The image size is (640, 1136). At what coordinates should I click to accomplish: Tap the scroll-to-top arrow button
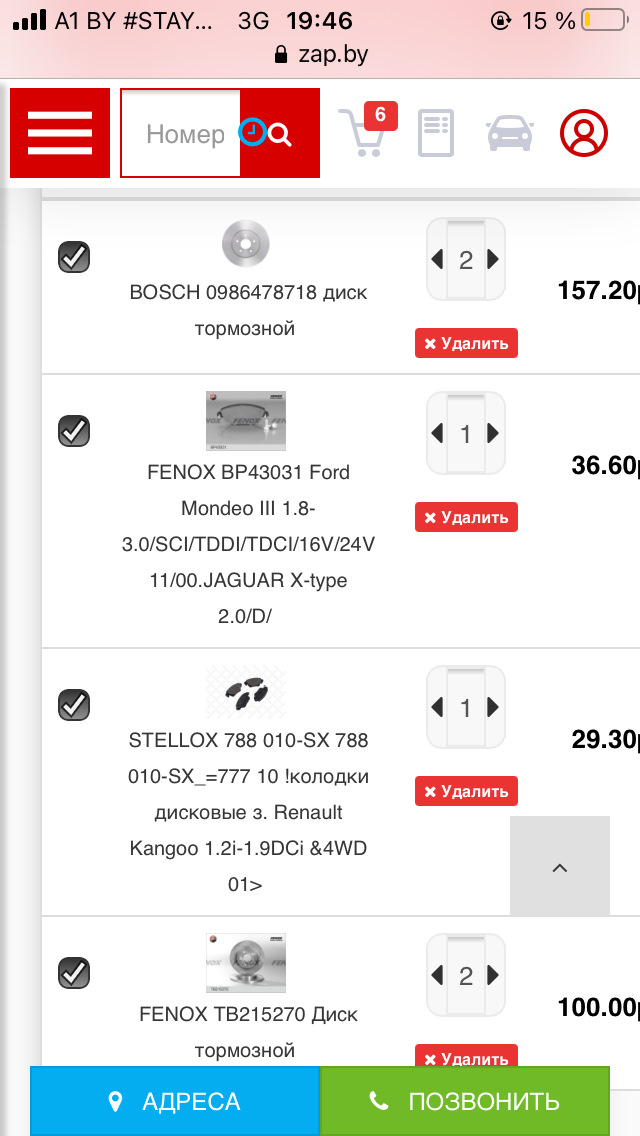coord(560,866)
